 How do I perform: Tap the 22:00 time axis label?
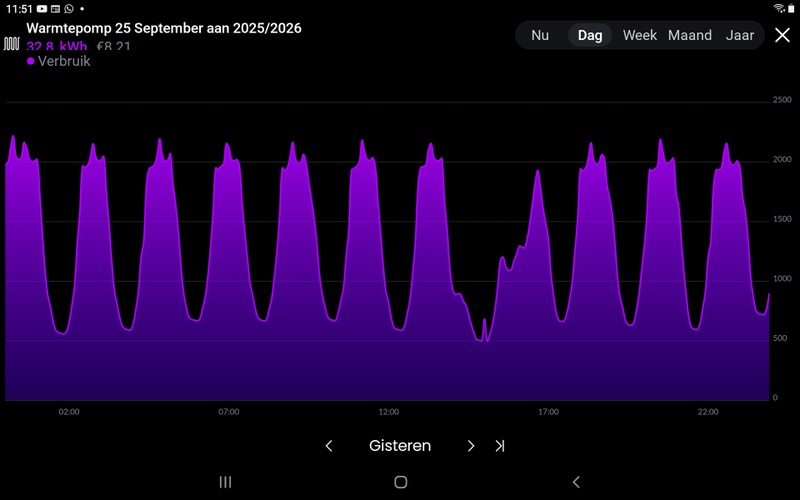[708, 412]
